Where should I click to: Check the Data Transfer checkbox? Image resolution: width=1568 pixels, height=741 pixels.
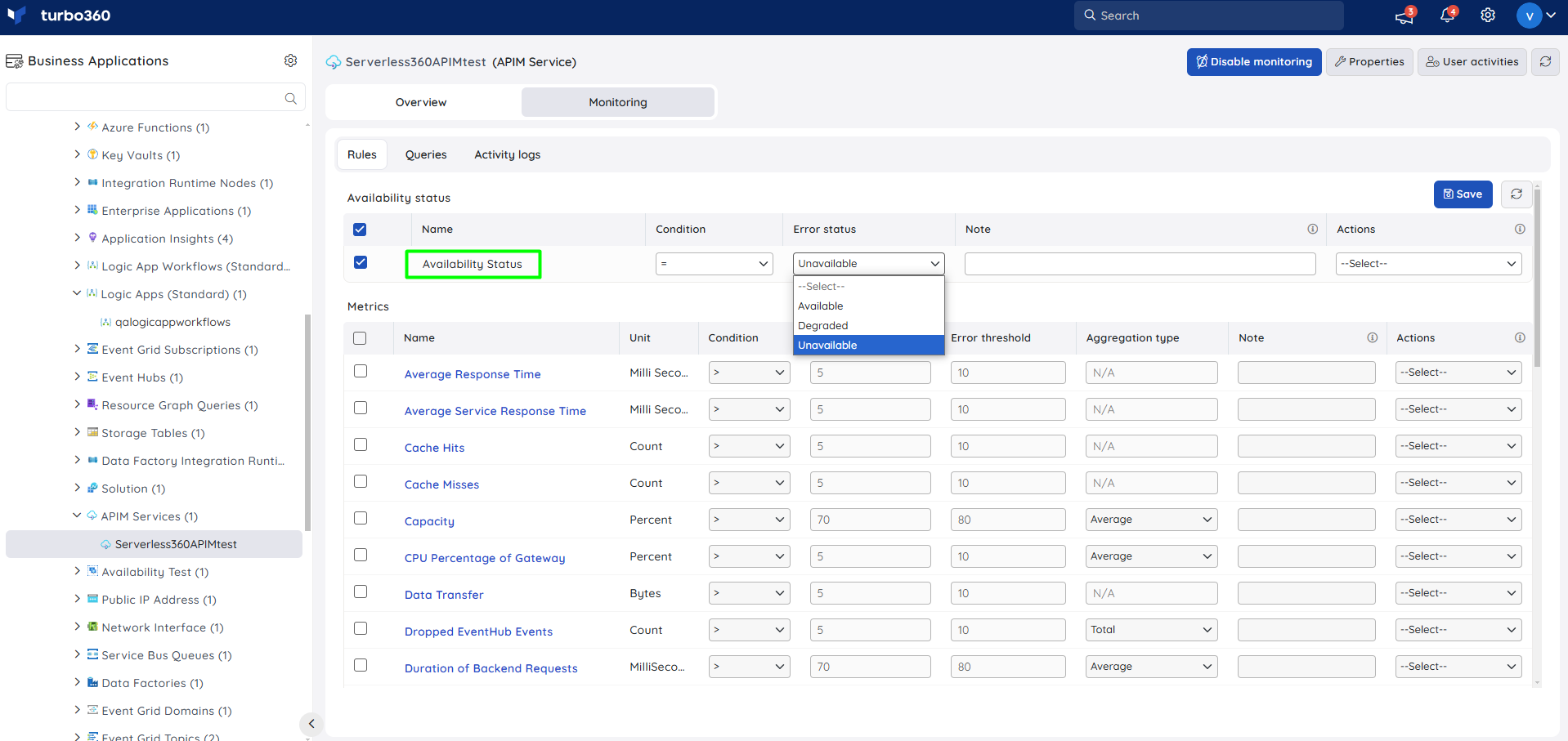pyautogui.click(x=361, y=591)
